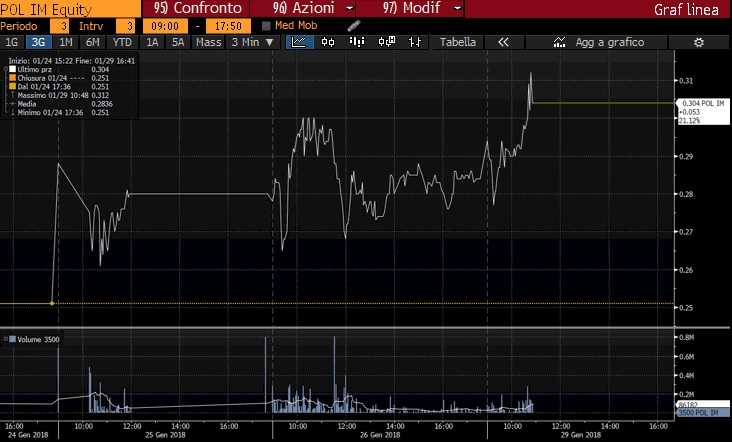
Task: Click the Dal 01/24 yellow swatch
Action: (x=13, y=86)
